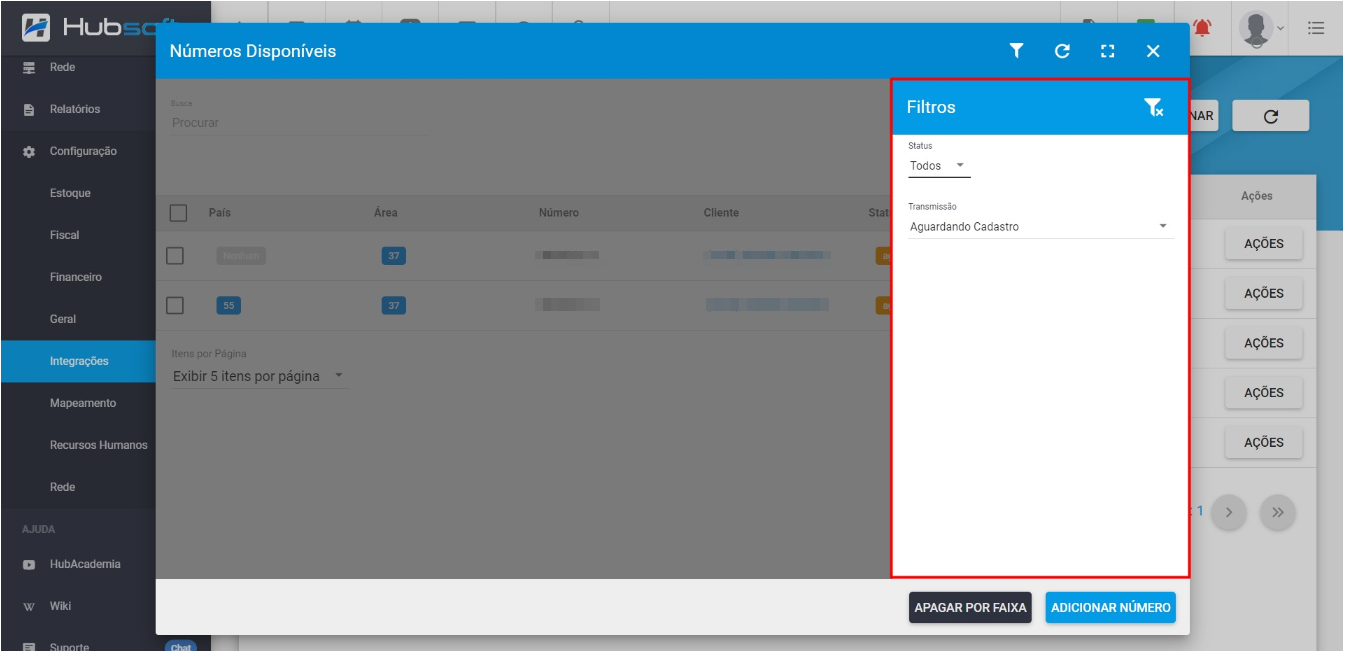Open the Estoque submenu item
The width and height of the screenshot is (1351, 651).
(70, 193)
